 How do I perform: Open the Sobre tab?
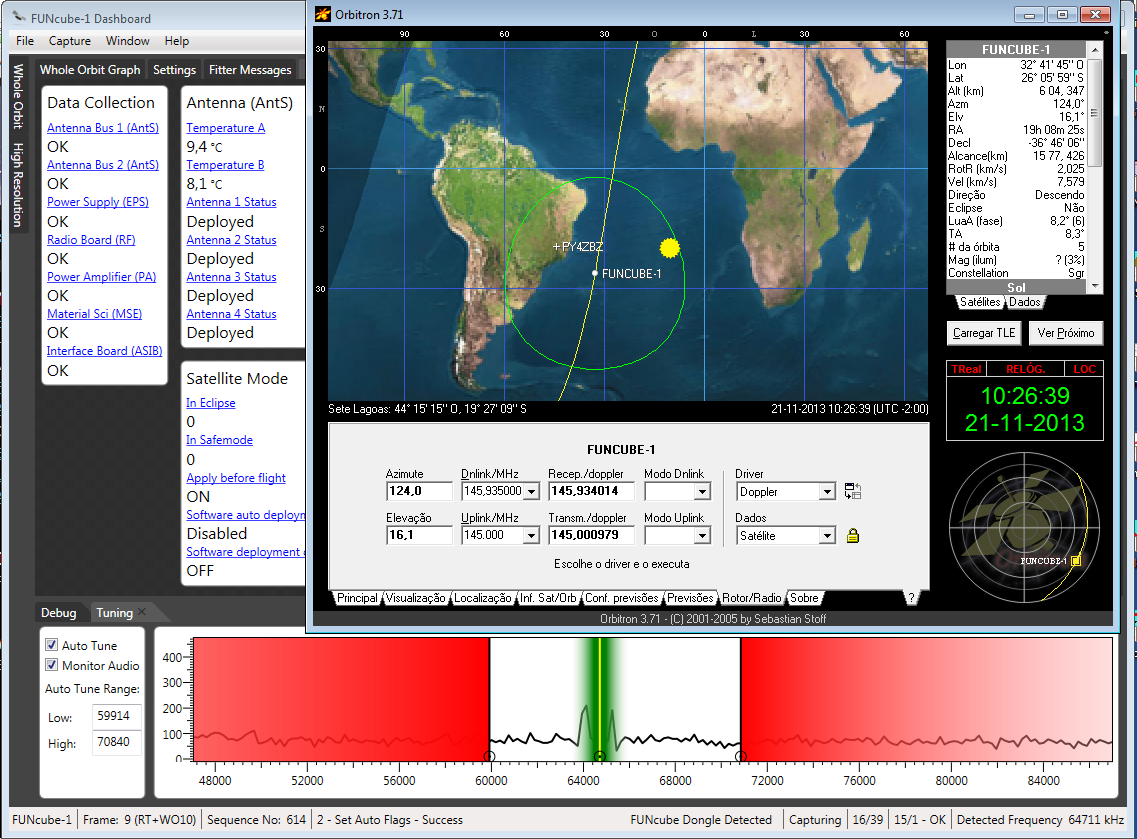(803, 598)
